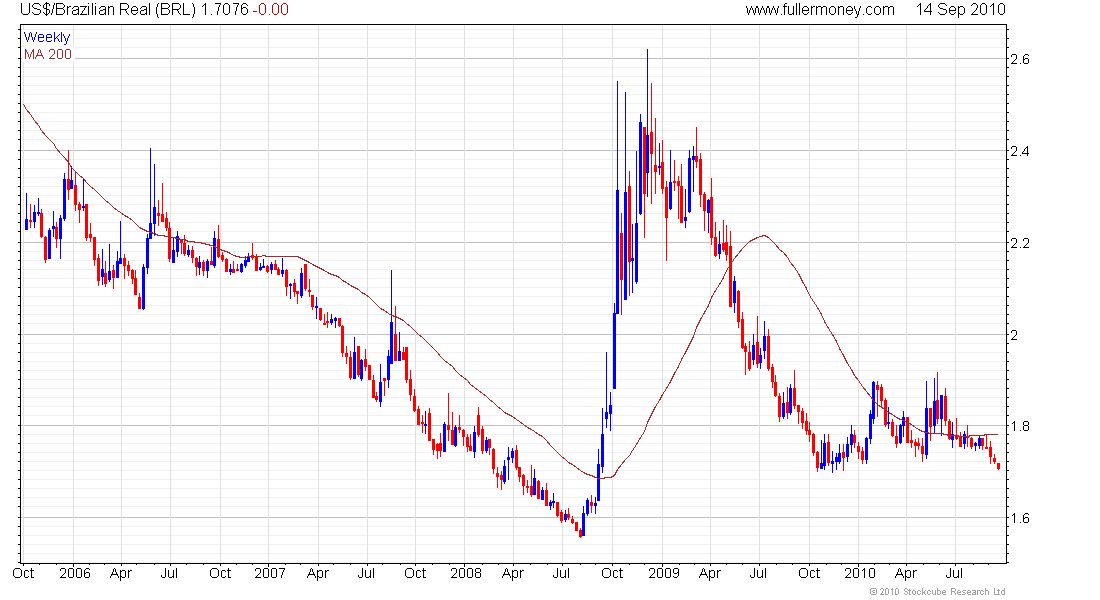Click the 1.6 price axis label

(1019, 518)
